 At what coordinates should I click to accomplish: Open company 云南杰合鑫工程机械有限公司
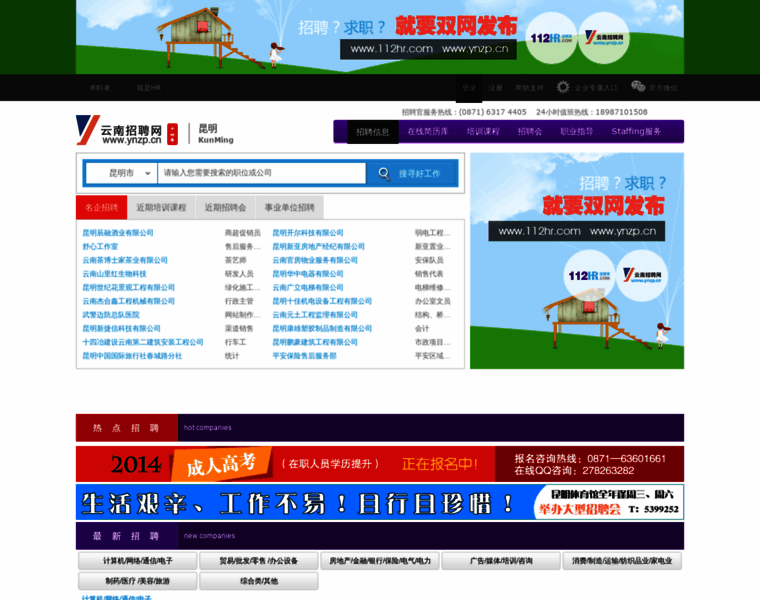[128, 301]
